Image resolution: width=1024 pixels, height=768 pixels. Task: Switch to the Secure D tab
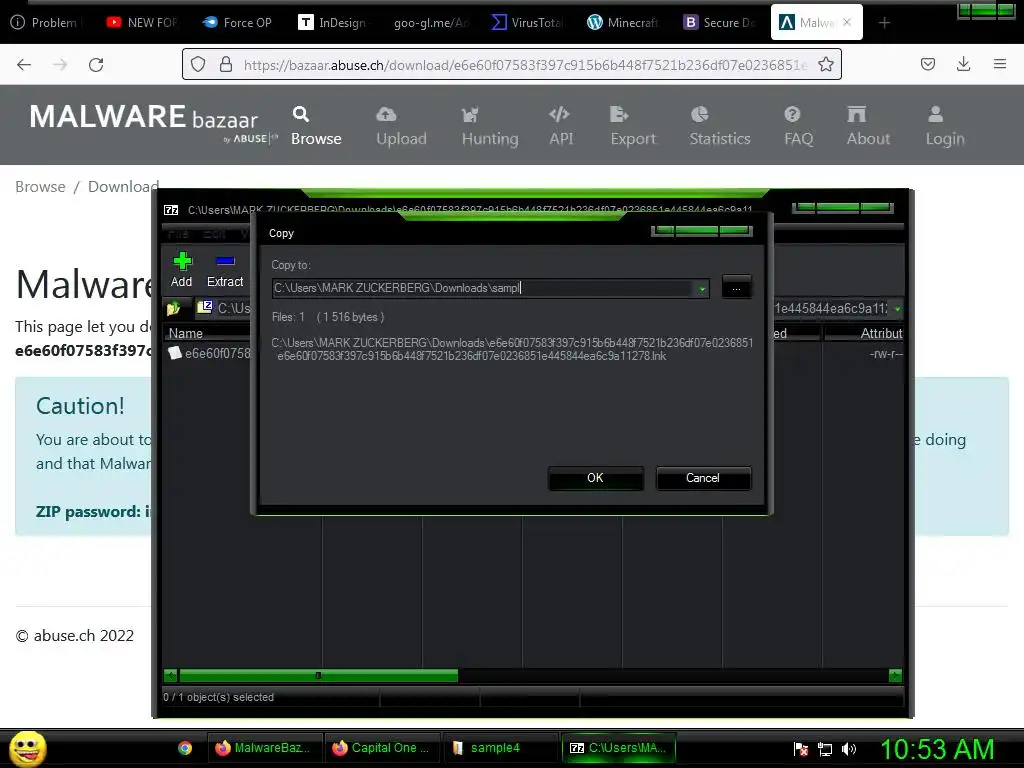[718, 22]
